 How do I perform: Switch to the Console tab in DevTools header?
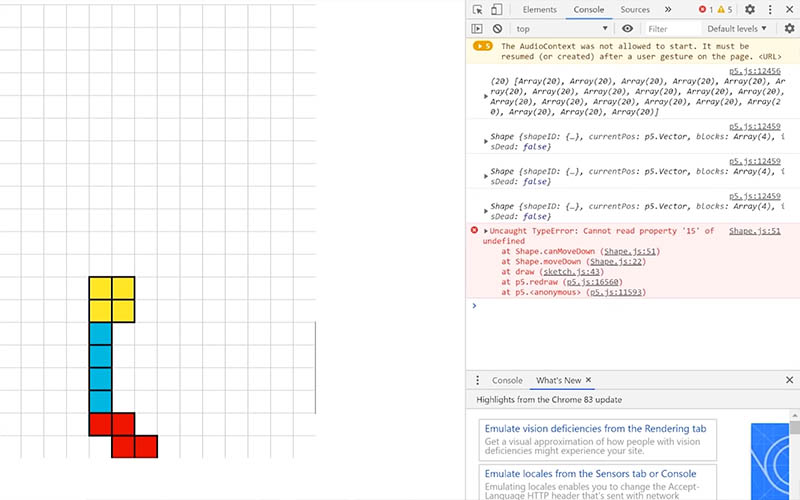(x=588, y=10)
